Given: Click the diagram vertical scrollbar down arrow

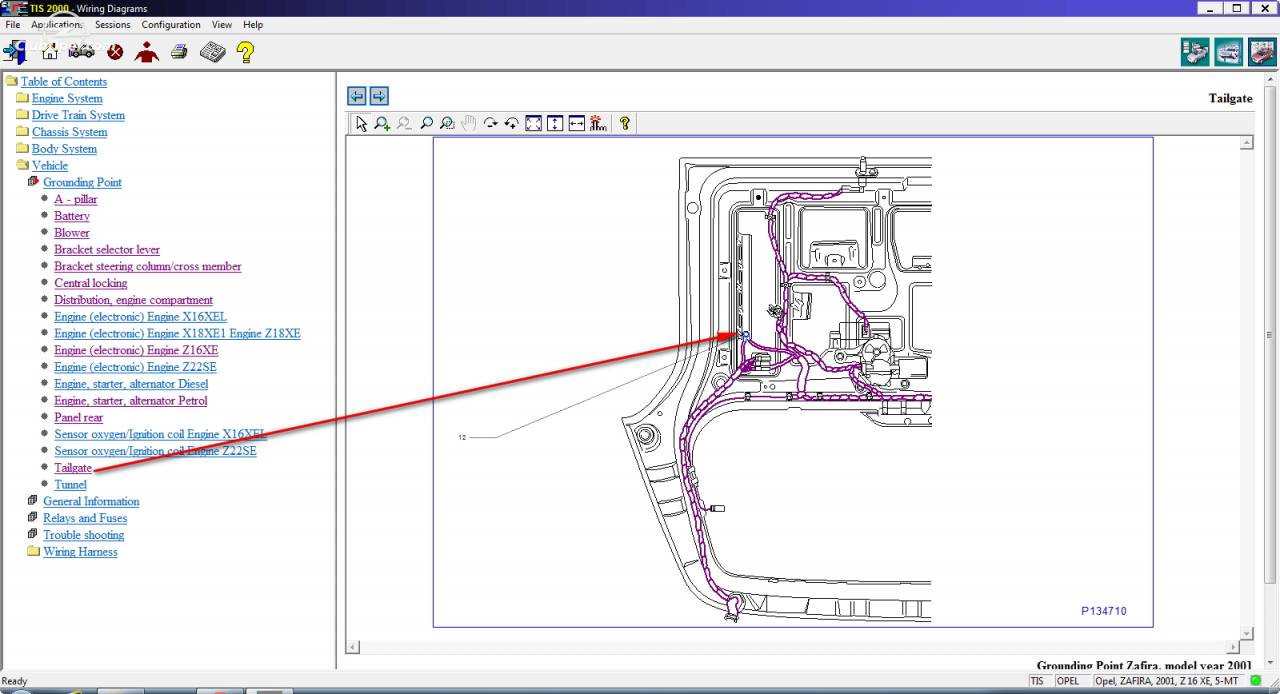Looking at the screenshot, I should [x=1246, y=634].
